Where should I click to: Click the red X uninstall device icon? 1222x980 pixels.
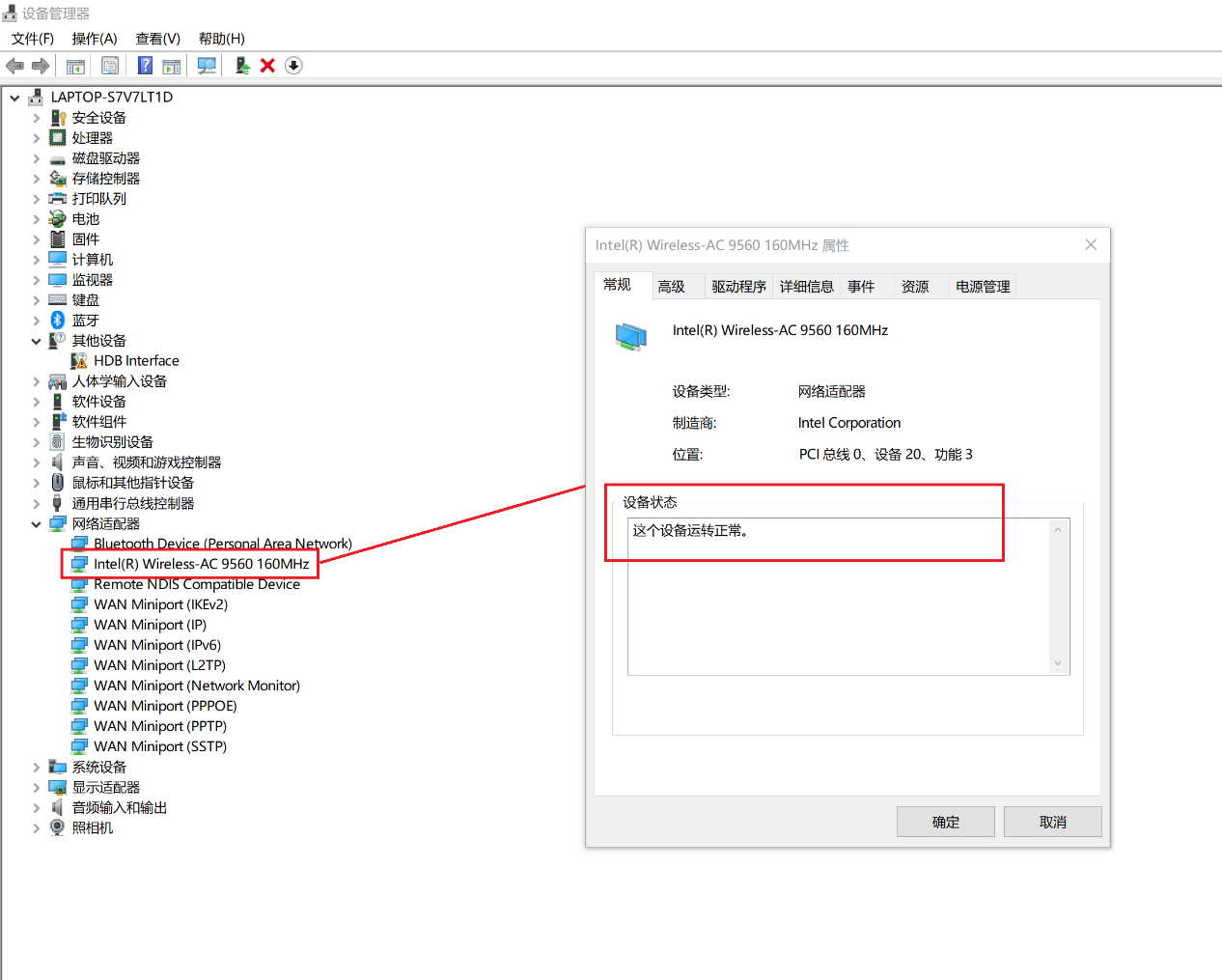(267, 66)
